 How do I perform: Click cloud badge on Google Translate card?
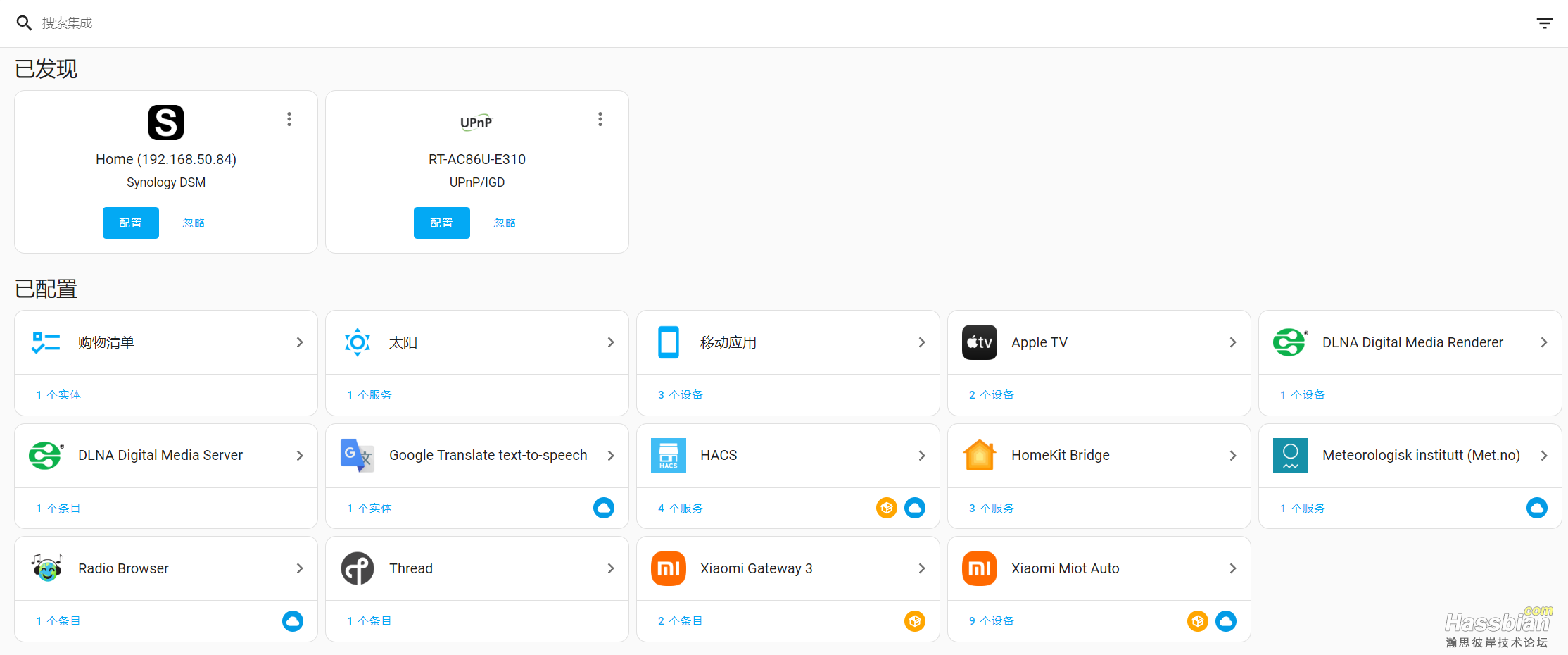pyautogui.click(x=604, y=508)
